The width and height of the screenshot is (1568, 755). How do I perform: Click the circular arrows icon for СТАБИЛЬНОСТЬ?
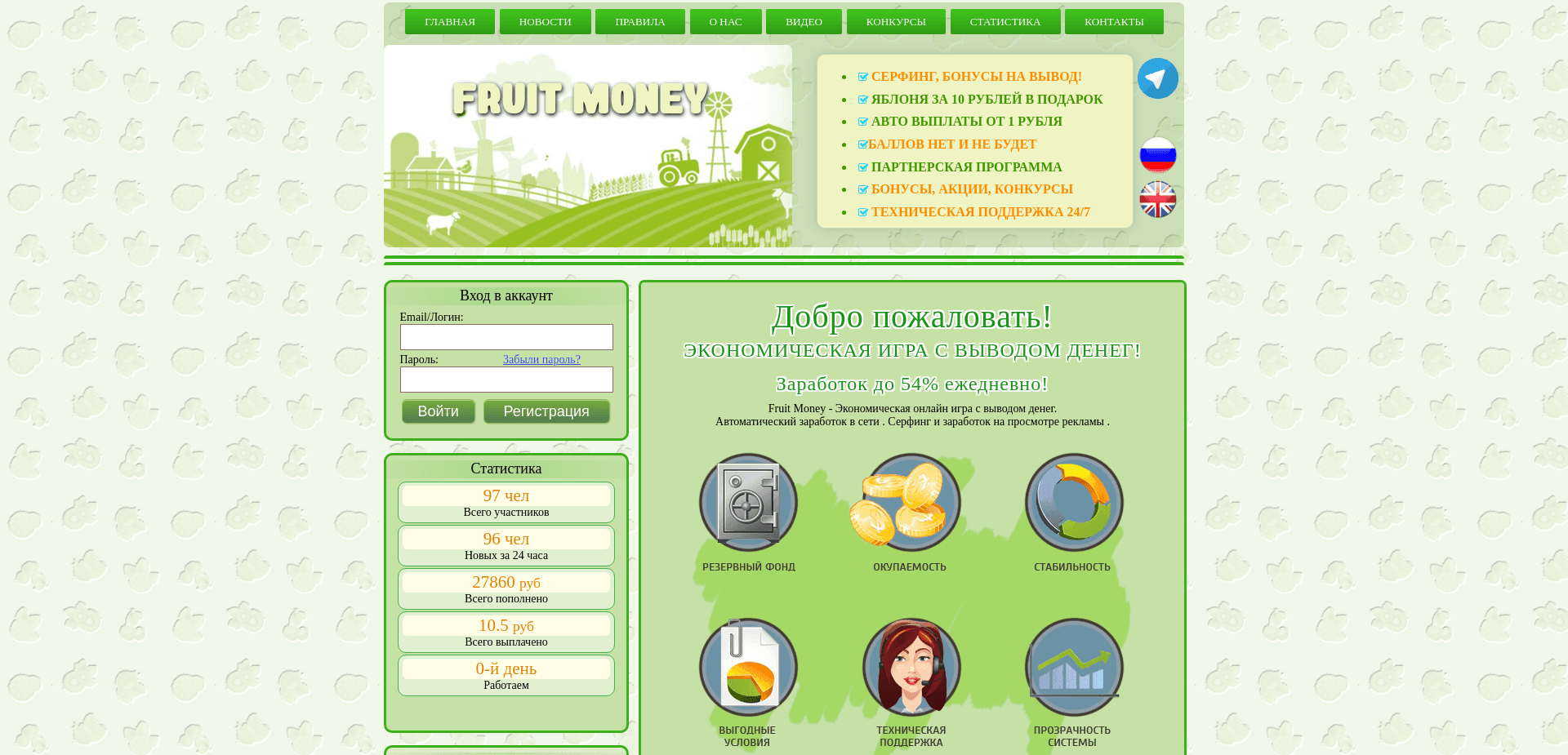coord(1073,503)
